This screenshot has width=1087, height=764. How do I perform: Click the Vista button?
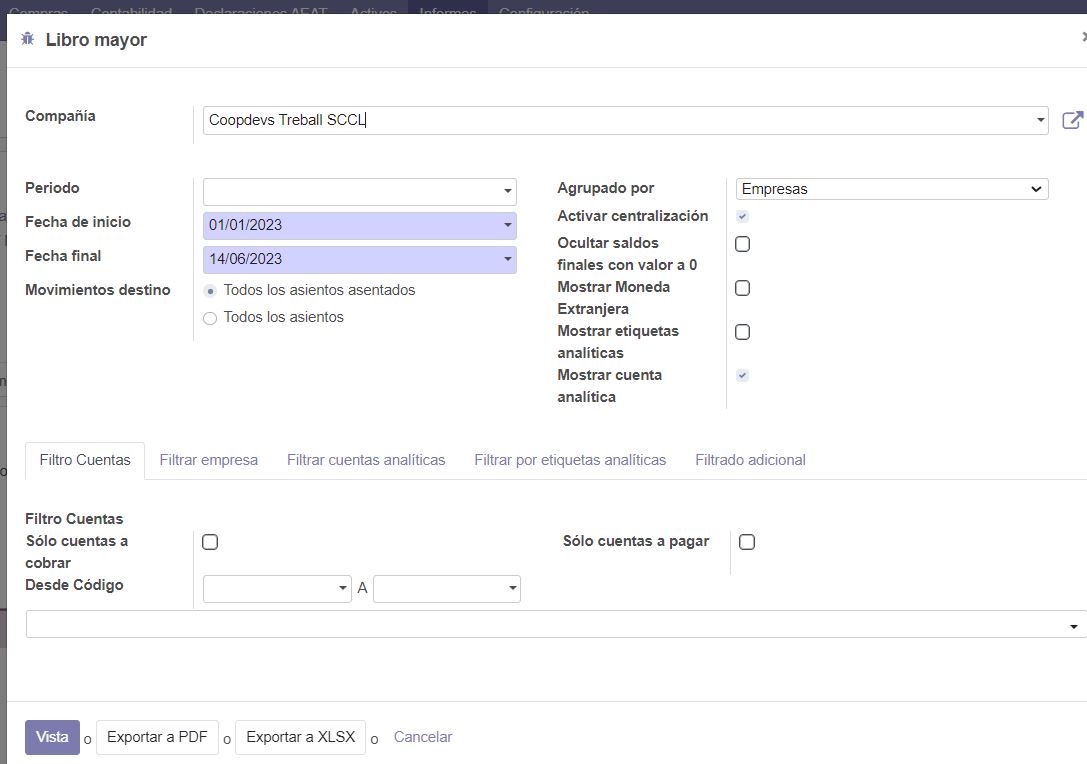click(52, 737)
